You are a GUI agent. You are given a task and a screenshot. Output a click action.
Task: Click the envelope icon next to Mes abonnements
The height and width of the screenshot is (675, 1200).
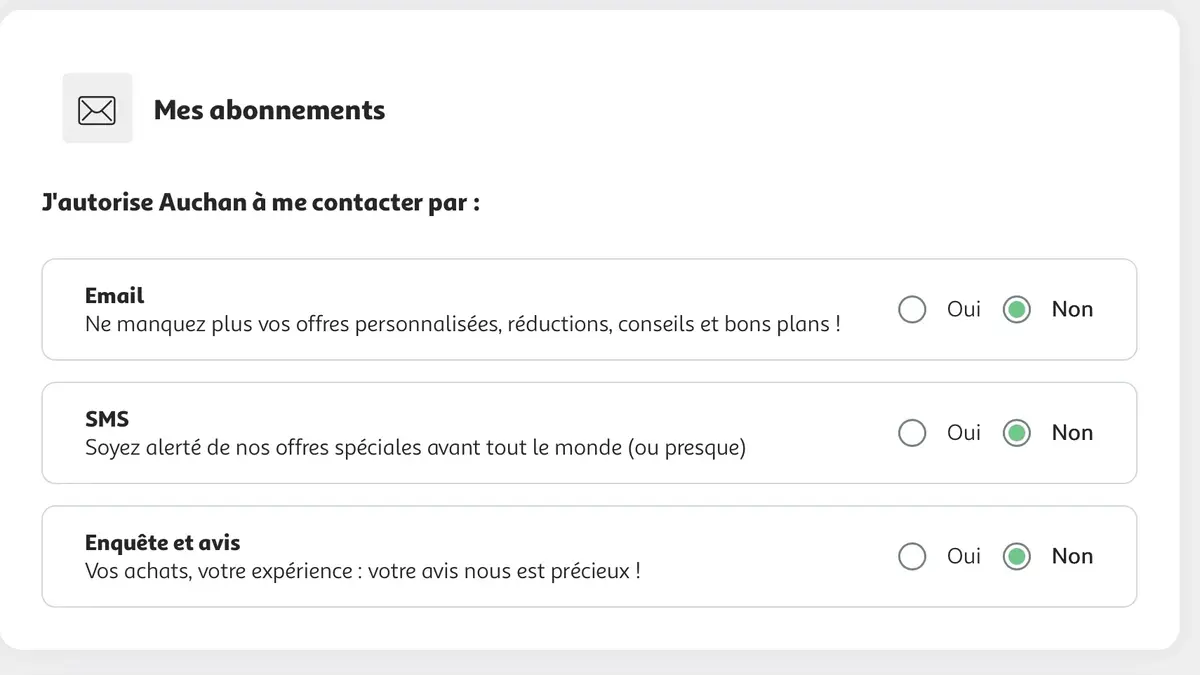(x=97, y=108)
